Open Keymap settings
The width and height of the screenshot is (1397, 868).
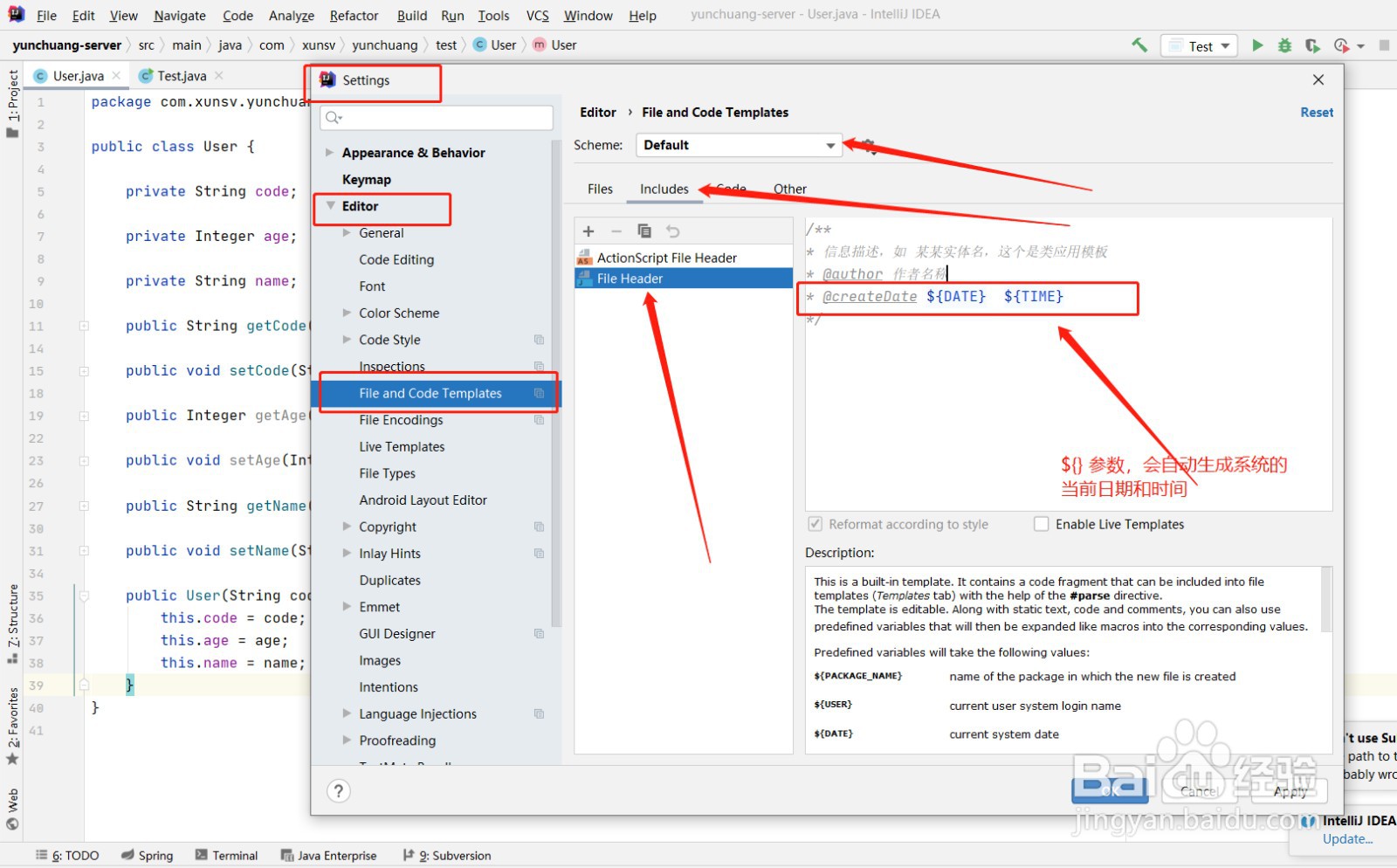pos(366,180)
